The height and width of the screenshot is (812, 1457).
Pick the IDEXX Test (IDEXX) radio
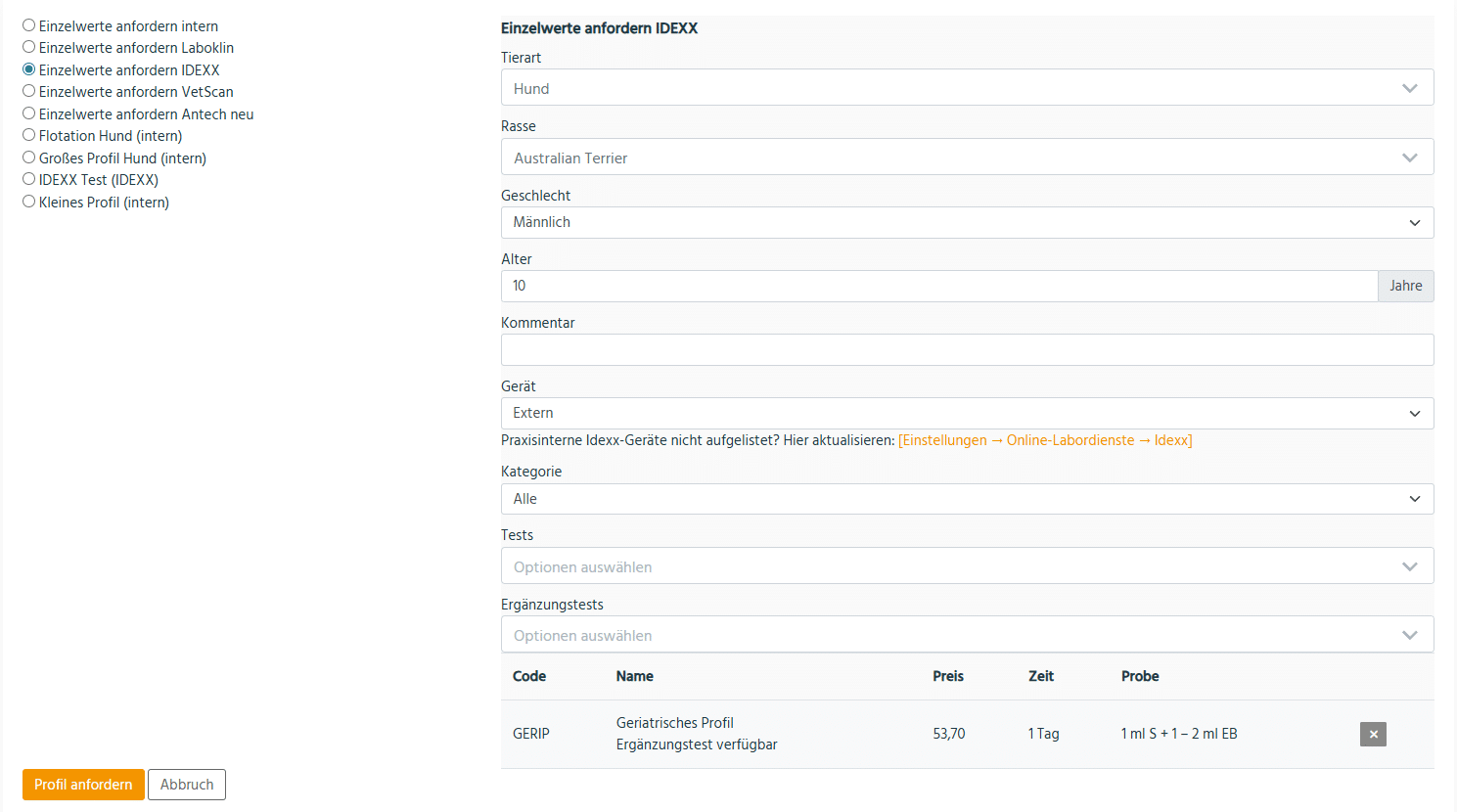tap(29, 179)
